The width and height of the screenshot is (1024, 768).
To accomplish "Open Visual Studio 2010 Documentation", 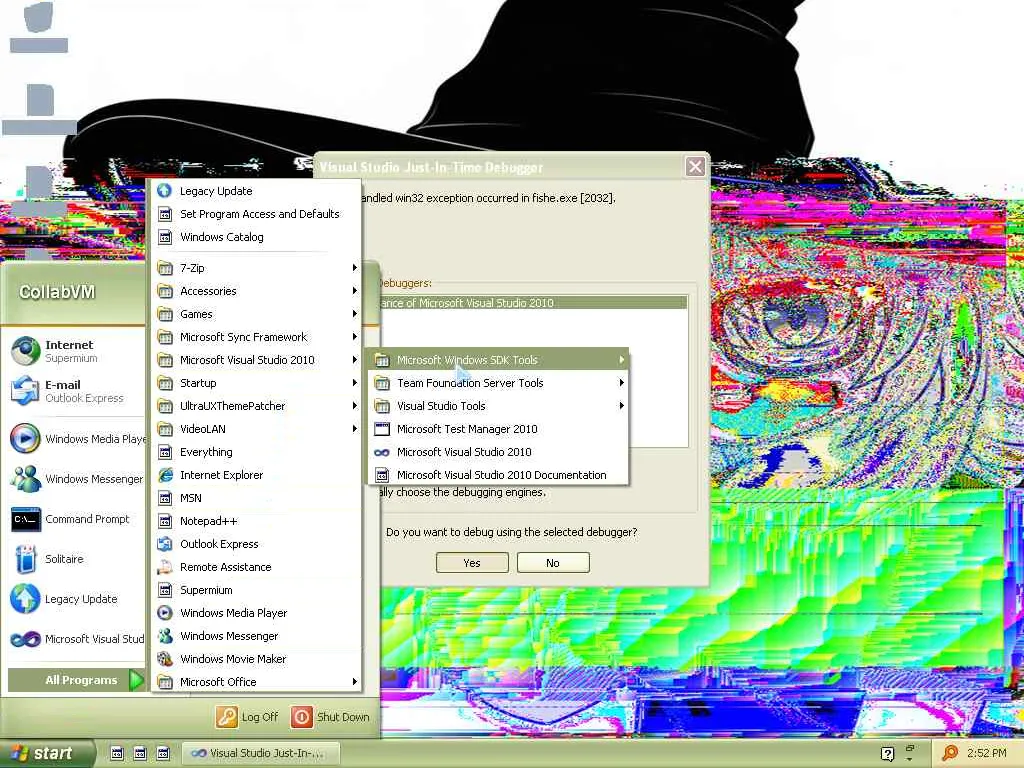I will (498, 475).
